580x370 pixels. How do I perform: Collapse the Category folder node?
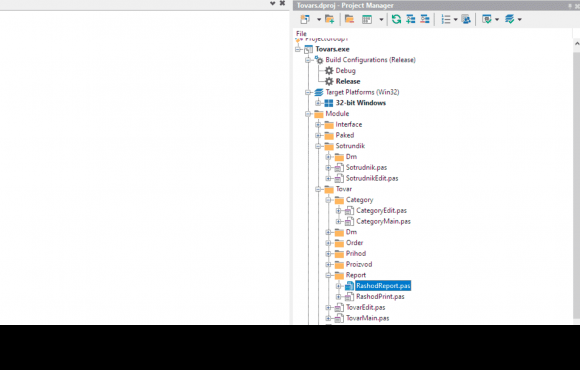328,200
